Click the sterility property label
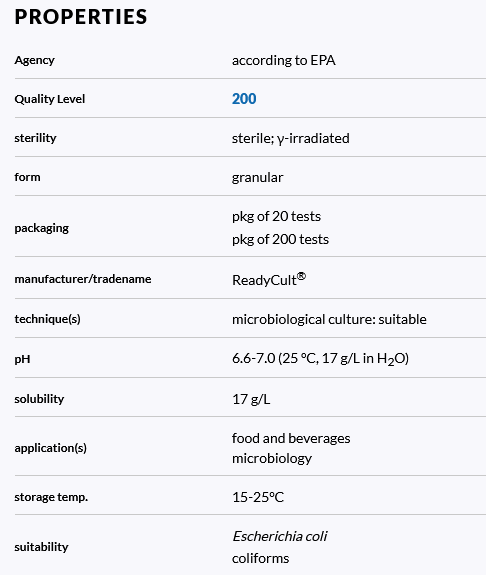This screenshot has height=575, width=486. 36,138
